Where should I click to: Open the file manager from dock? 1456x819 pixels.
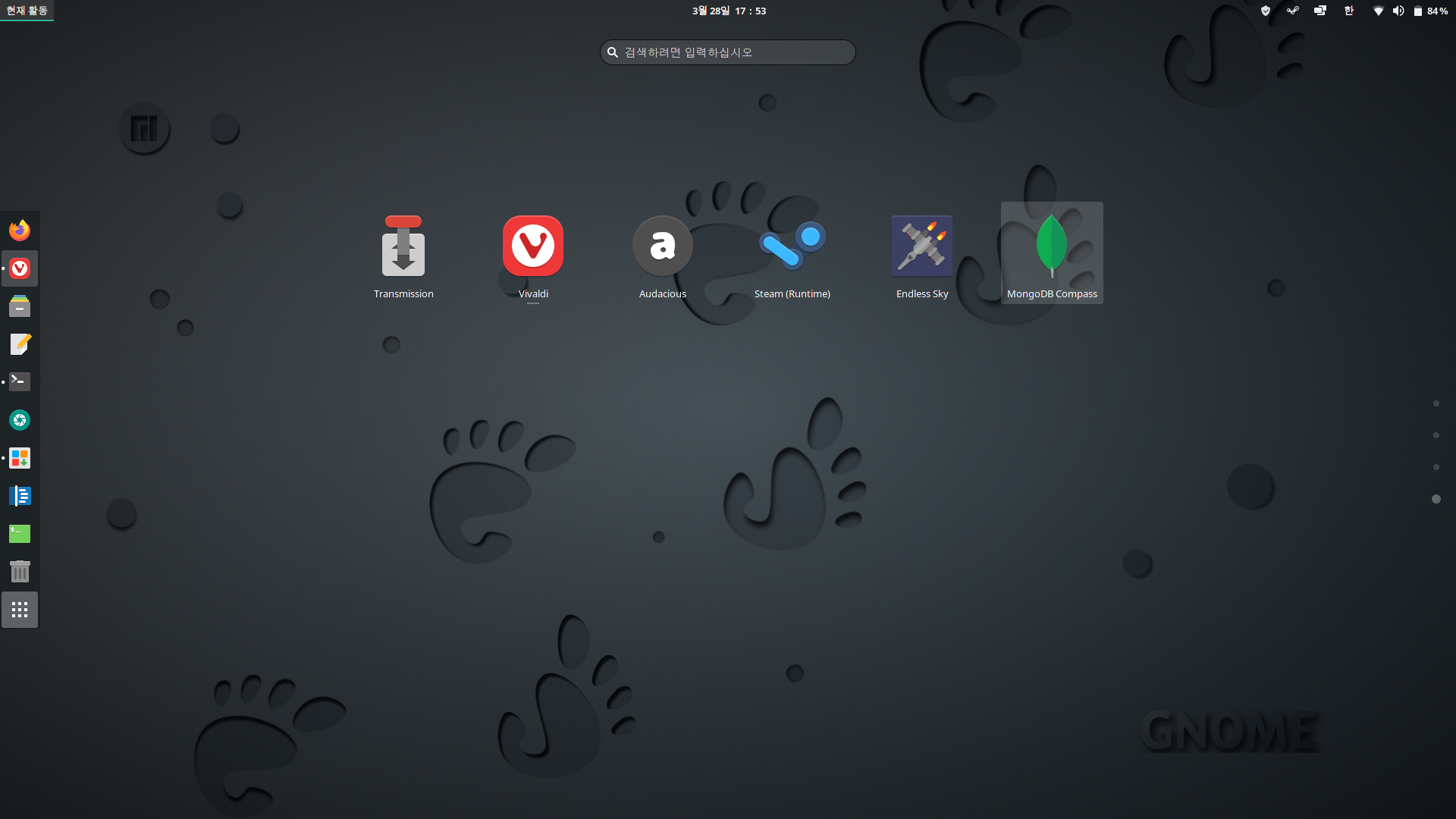(20, 306)
